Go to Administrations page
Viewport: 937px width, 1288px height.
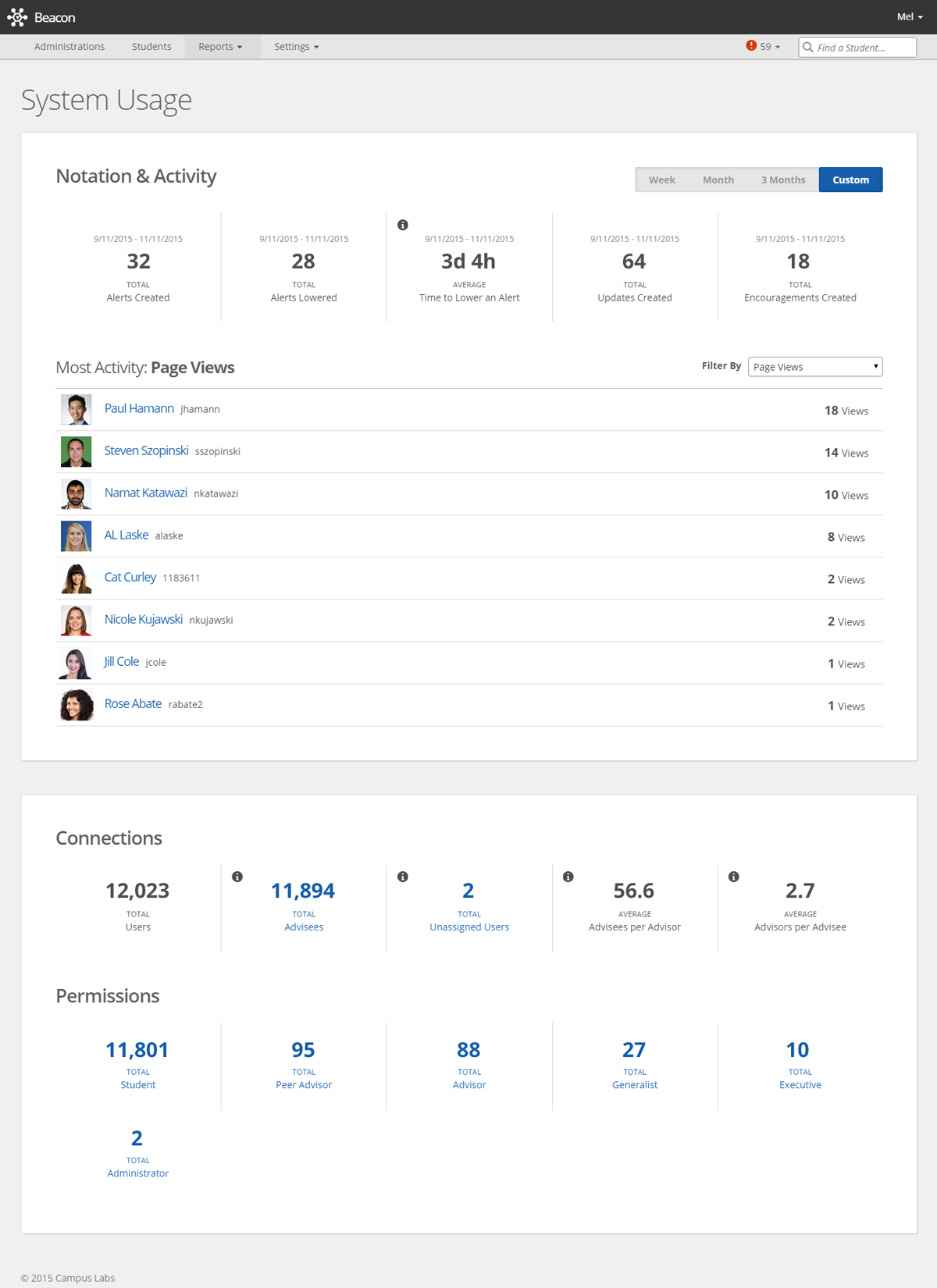69,47
